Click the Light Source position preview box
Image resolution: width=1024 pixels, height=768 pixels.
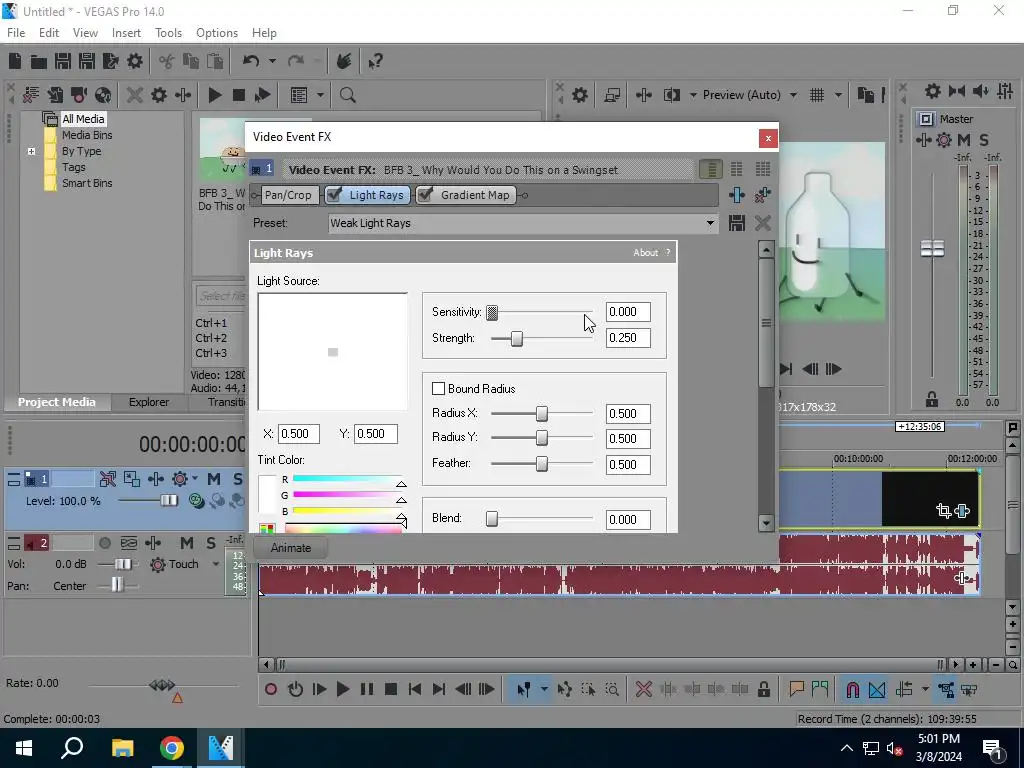(332, 352)
